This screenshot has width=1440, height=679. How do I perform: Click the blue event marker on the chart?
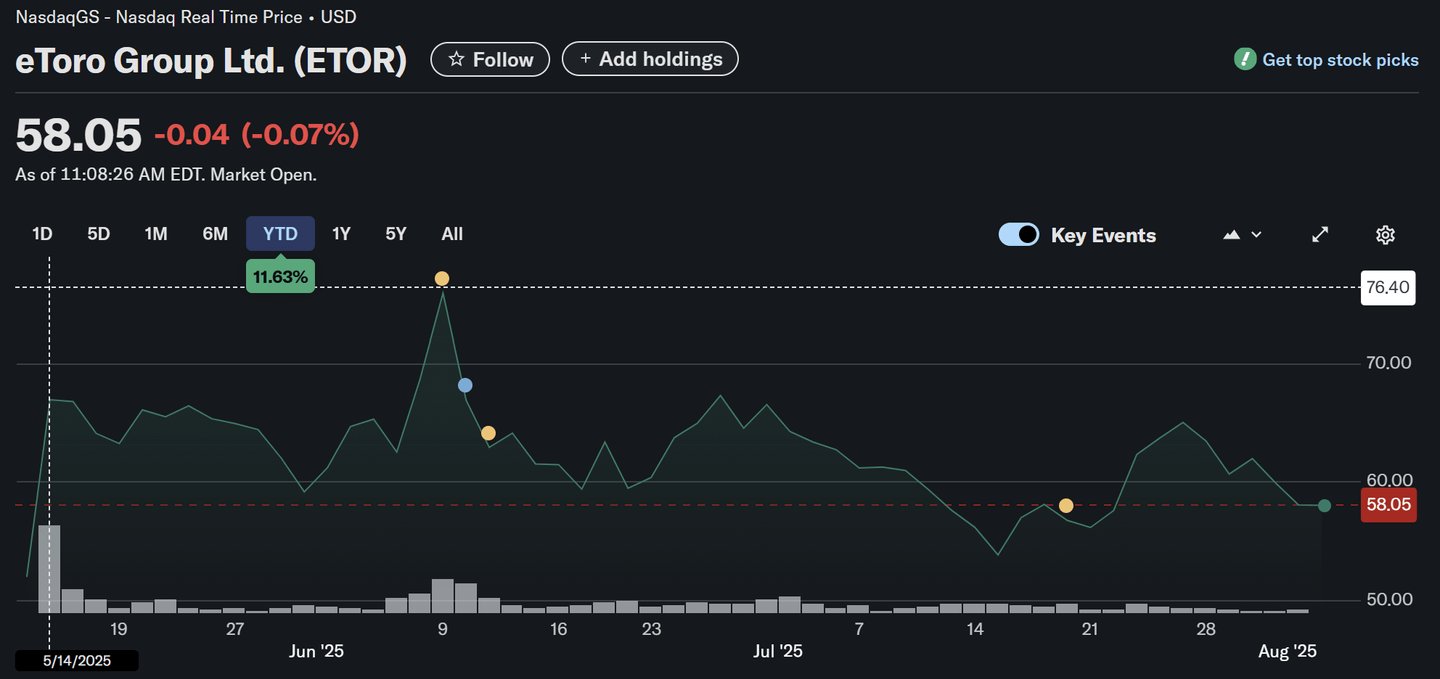pos(465,384)
